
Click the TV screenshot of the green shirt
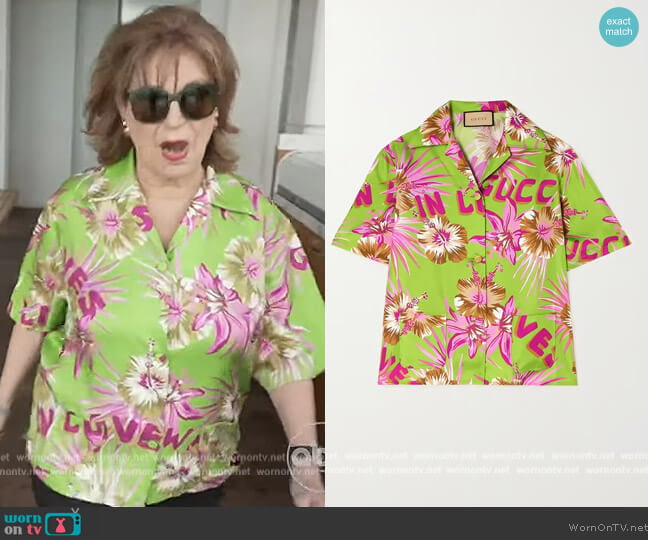pyautogui.click(x=162, y=253)
